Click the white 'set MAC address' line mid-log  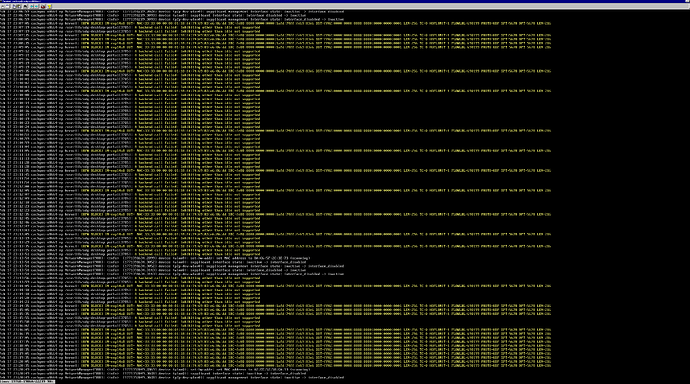(155, 258)
